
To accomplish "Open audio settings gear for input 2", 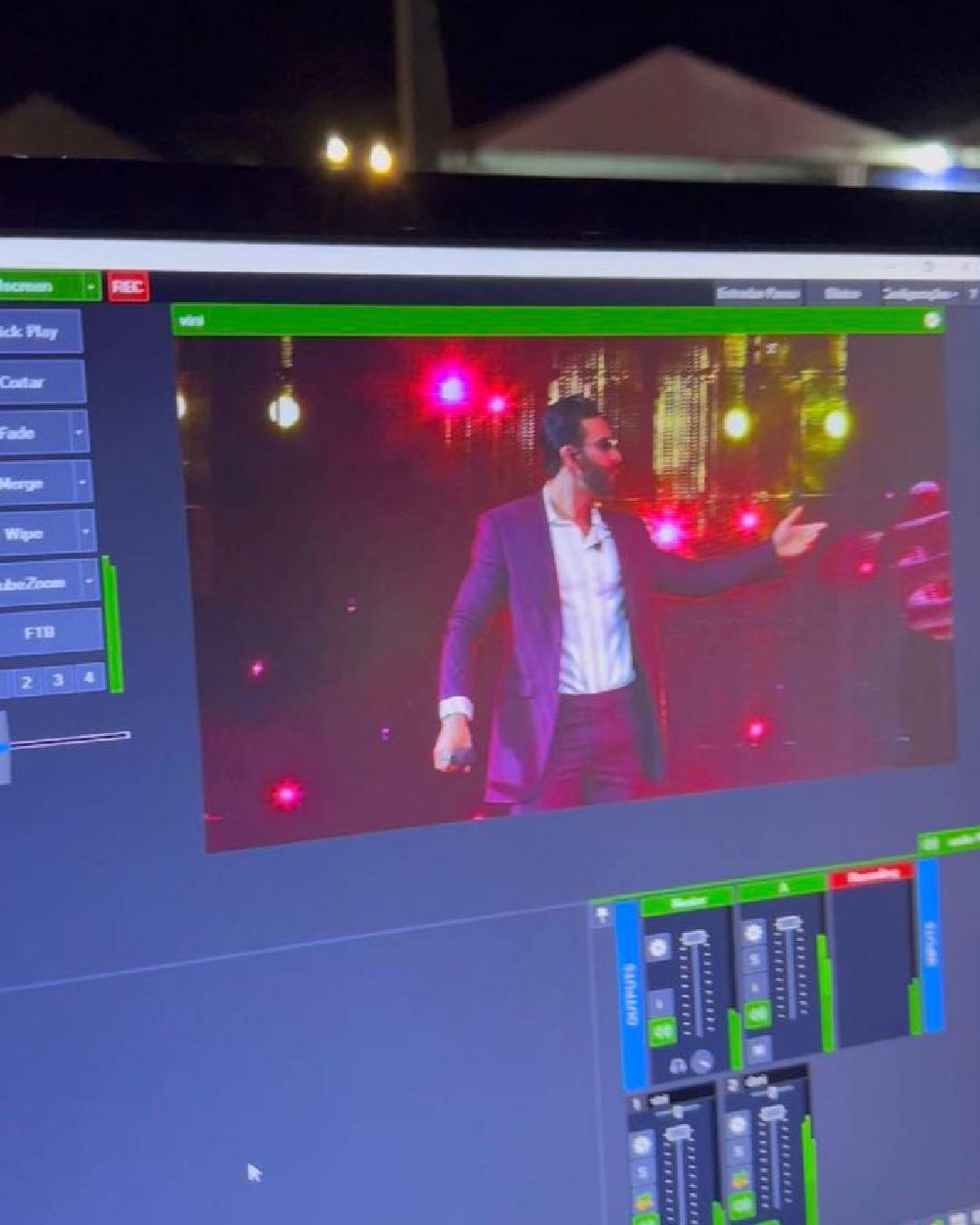I will 738,1125.
